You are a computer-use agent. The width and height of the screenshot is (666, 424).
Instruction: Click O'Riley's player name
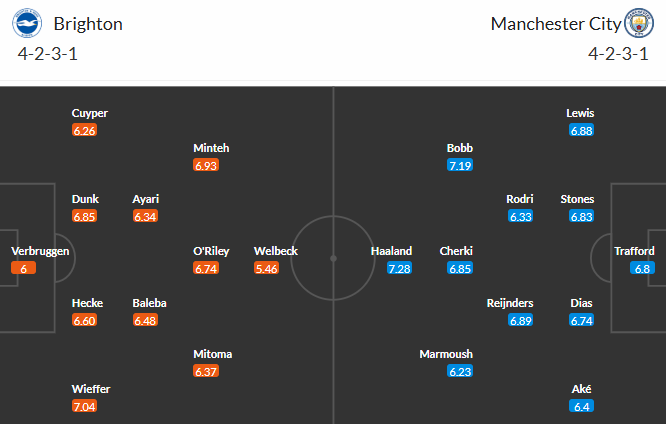(211, 251)
